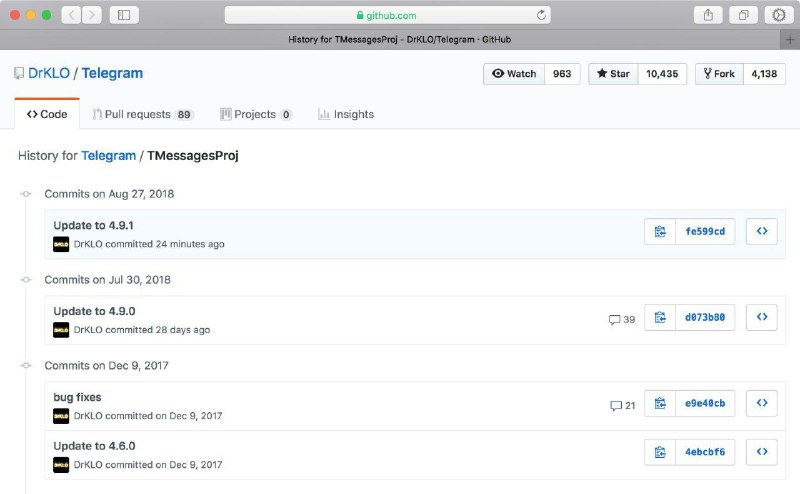Copy the full SHA for fe599cd
This screenshot has height=494, width=800.
660,231
